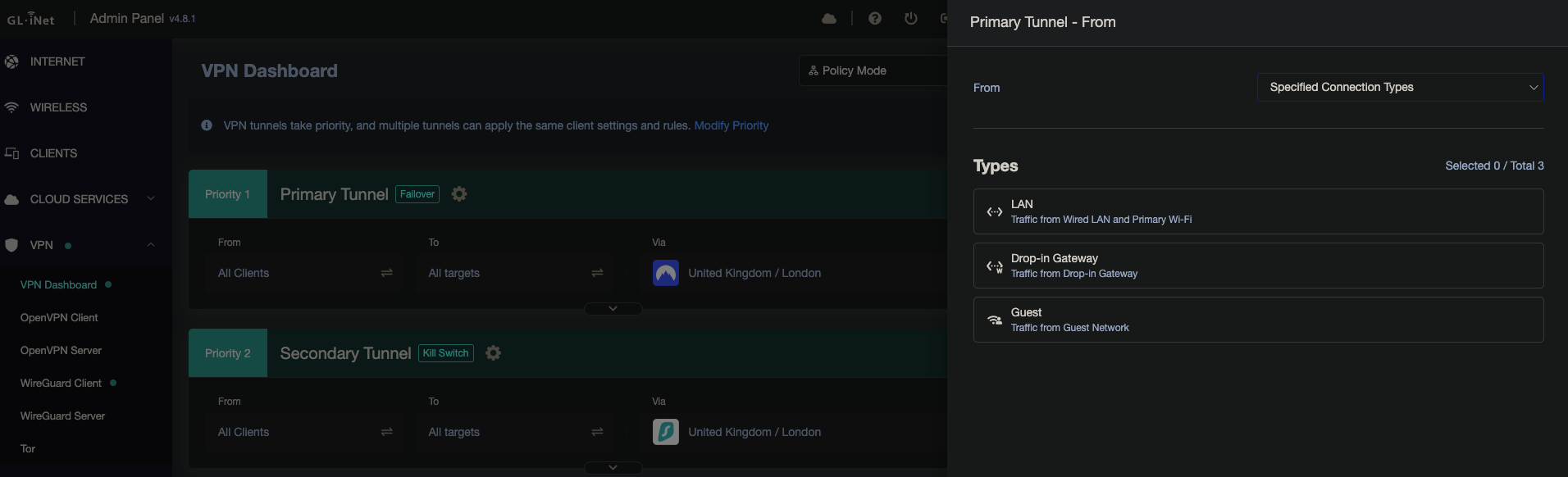Collapse the VPN sidebar section

click(151, 245)
